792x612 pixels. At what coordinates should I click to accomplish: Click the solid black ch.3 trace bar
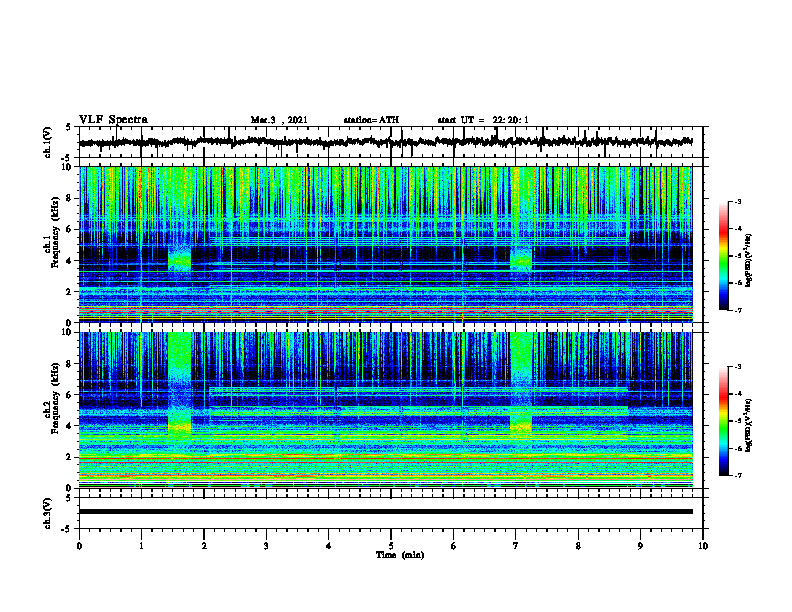pos(385,512)
